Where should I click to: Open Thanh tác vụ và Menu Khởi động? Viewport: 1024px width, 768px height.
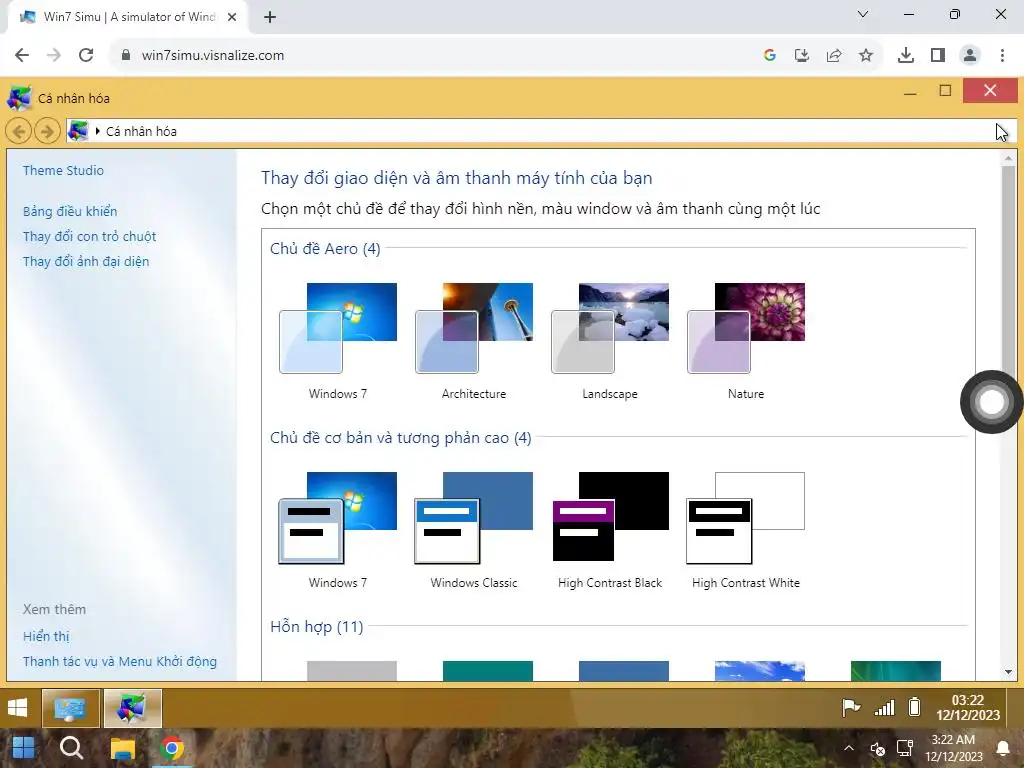click(120, 662)
